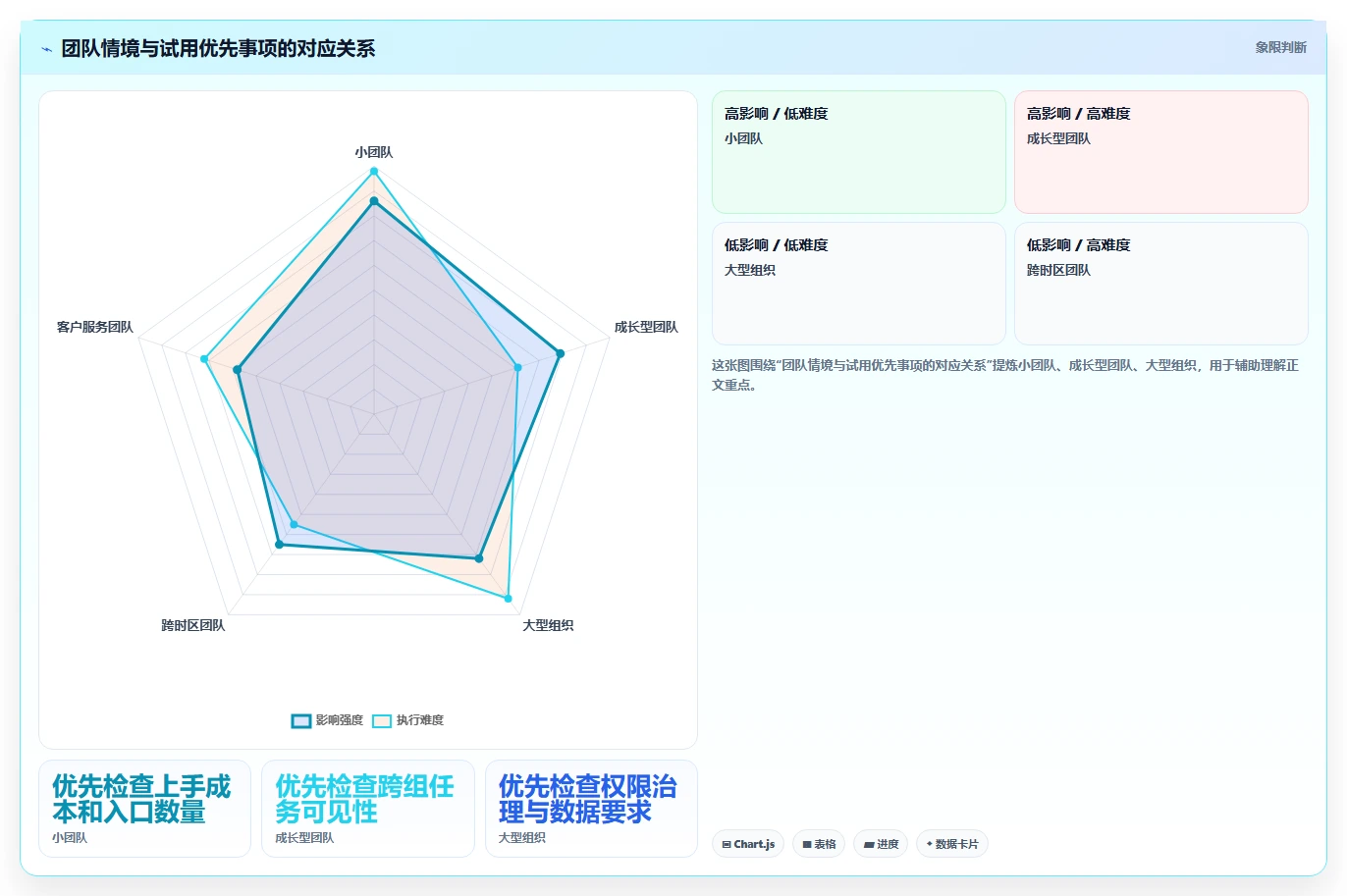This screenshot has width=1347, height=896.
Task: Select the 优先检查跨组任务可见性 card
Action: tap(368, 809)
